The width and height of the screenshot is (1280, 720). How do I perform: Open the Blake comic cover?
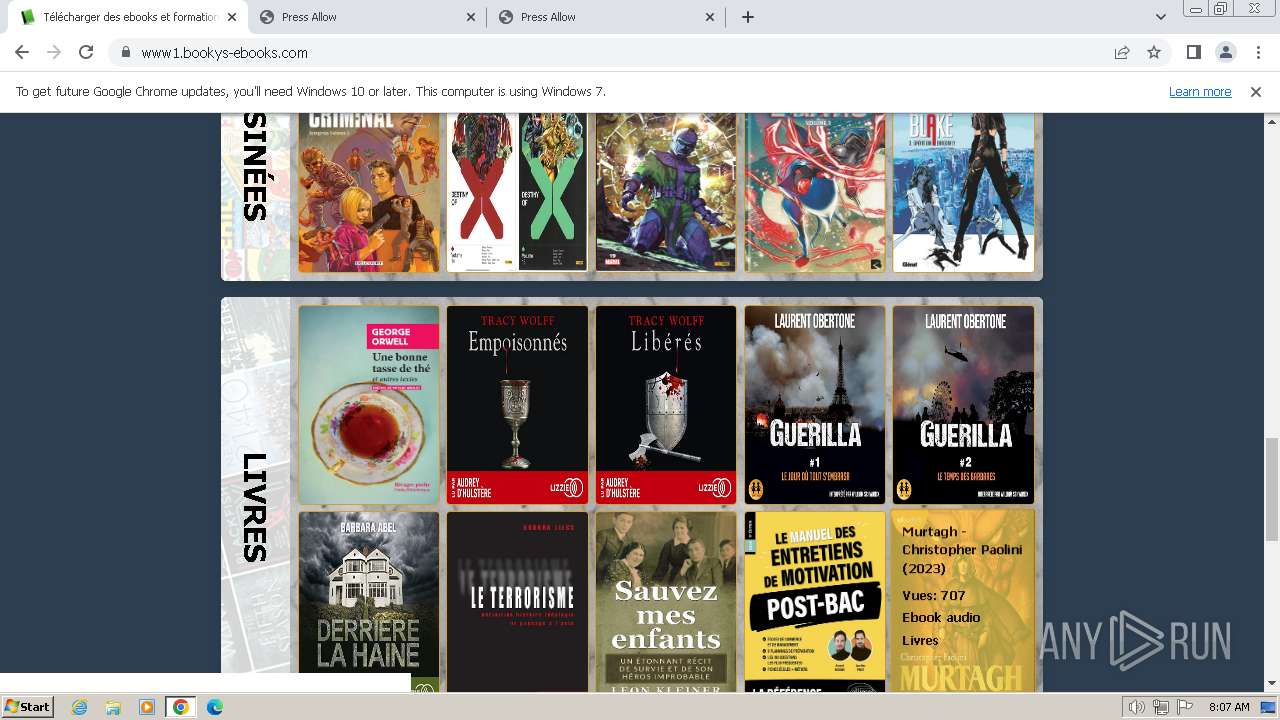963,192
